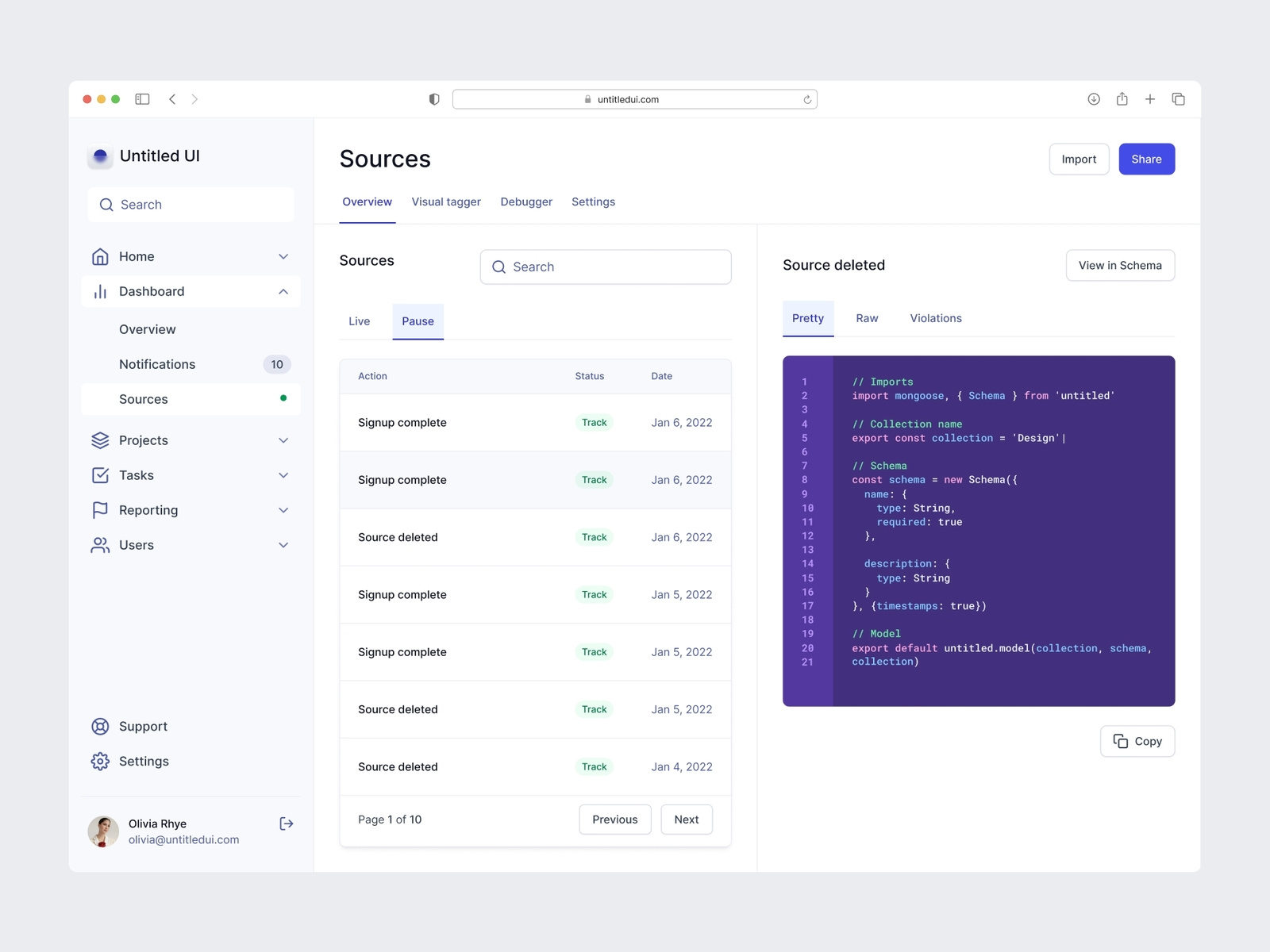Click the log out icon beside Olivia Rhye
Screen dimensions: 1270x952
tap(287, 823)
